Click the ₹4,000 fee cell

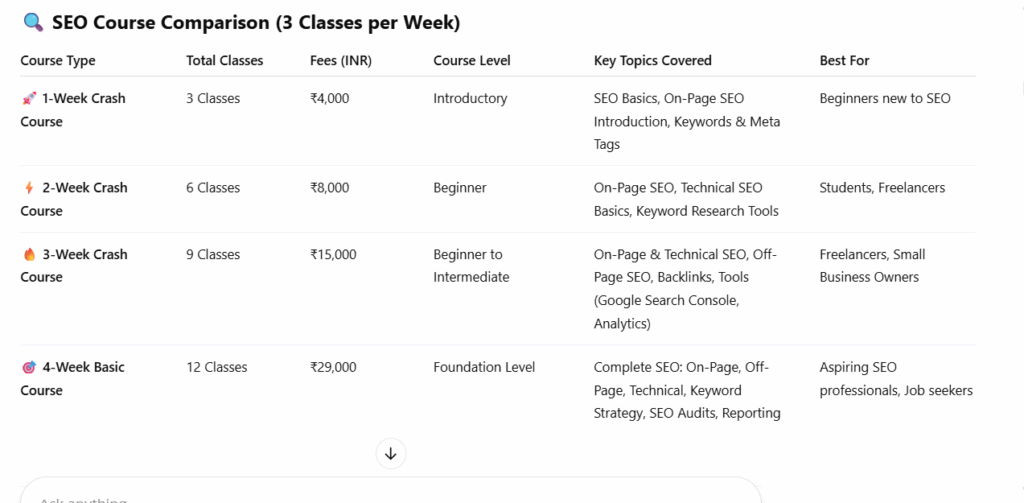coord(330,99)
